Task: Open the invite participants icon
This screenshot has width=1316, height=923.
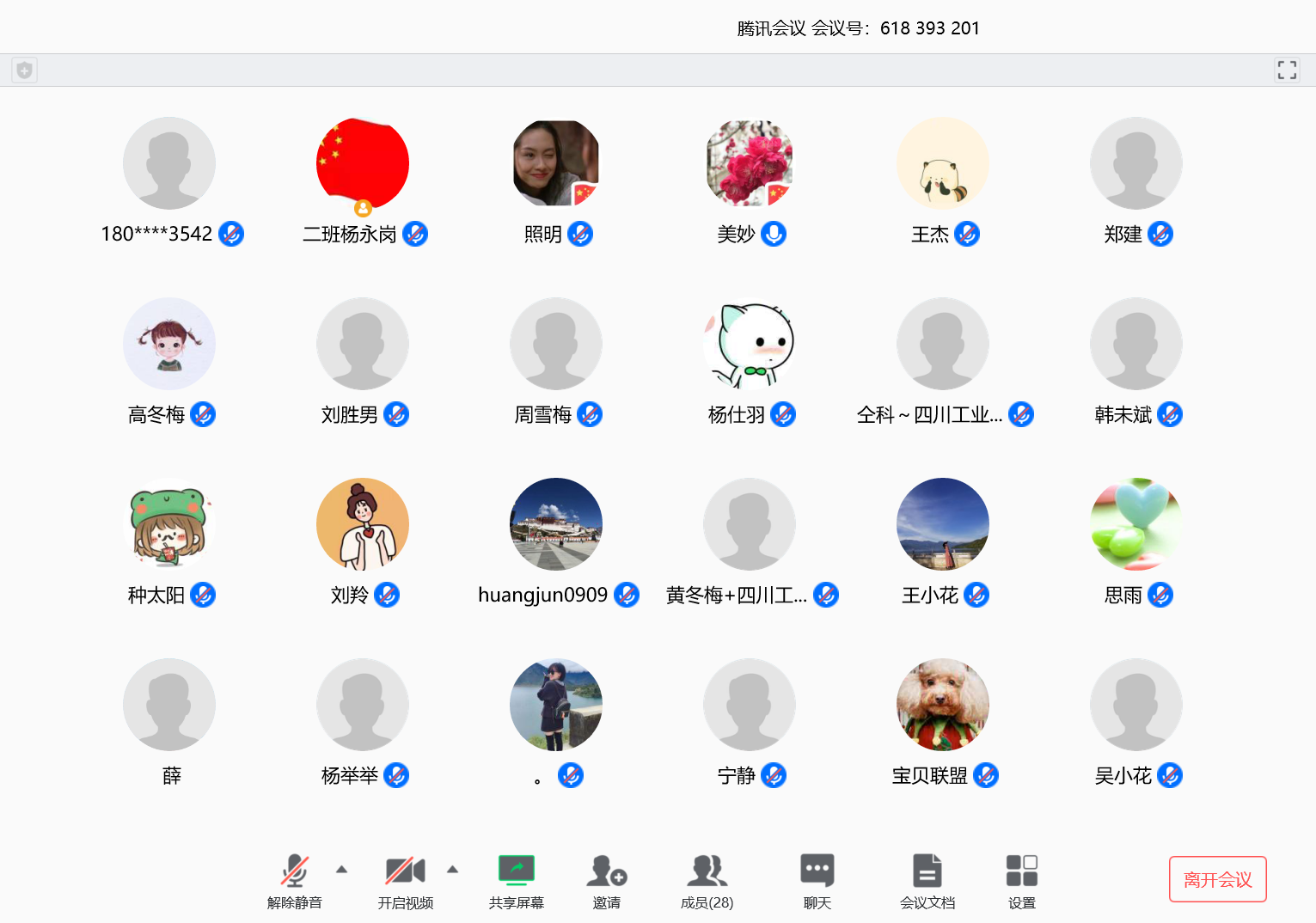Action: pos(606,871)
